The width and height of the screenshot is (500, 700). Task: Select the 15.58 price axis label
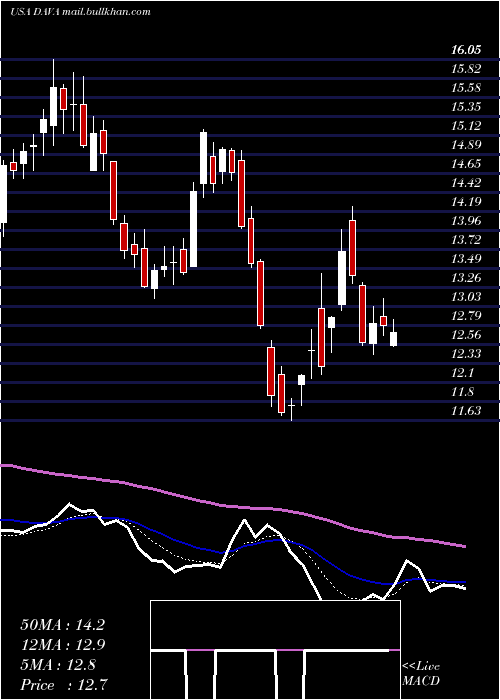click(x=466, y=88)
